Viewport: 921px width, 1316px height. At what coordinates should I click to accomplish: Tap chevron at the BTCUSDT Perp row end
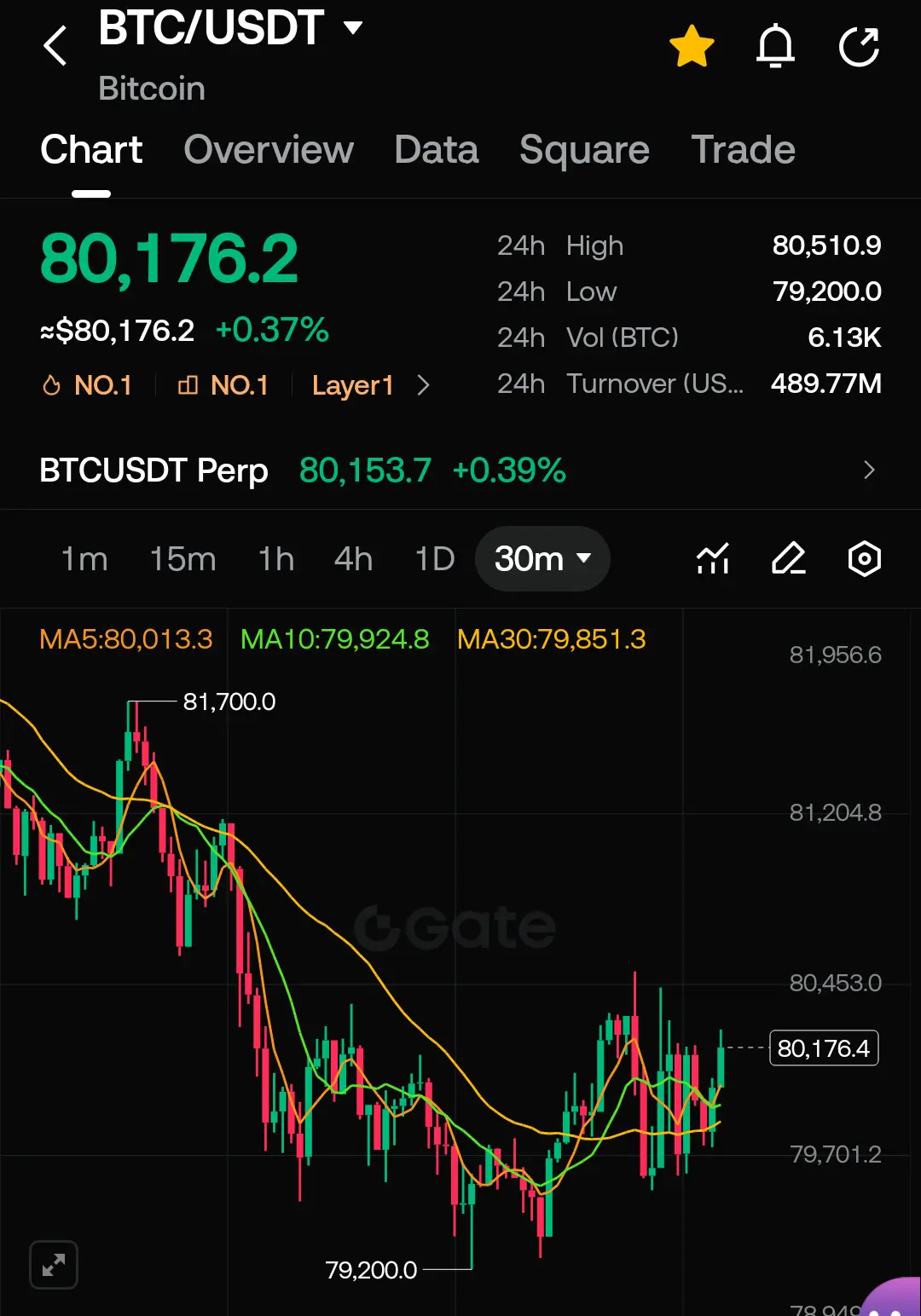point(869,470)
